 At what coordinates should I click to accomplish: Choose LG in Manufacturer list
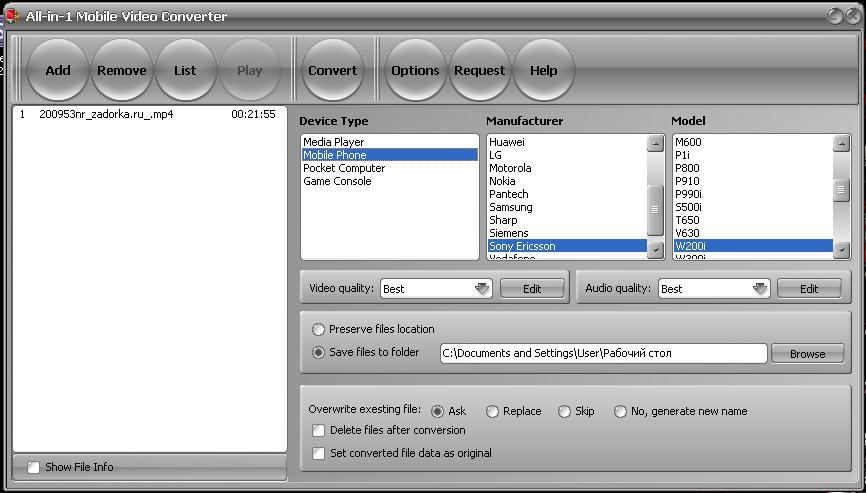(x=567, y=155)
